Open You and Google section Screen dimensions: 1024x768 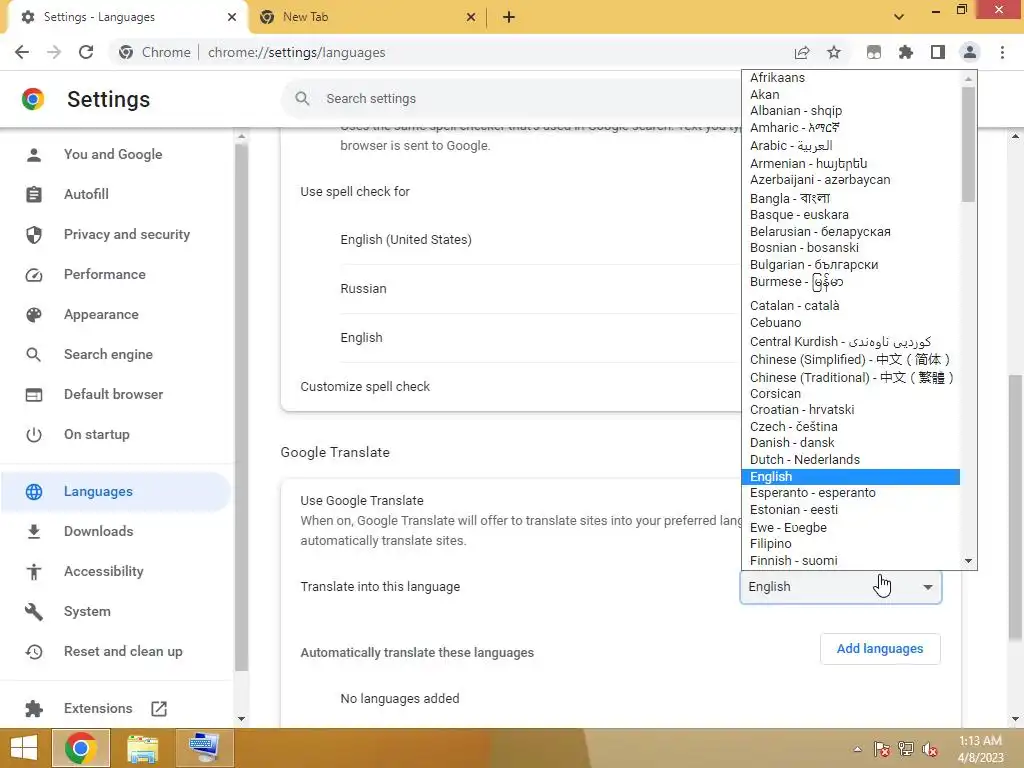pos(113,154)
